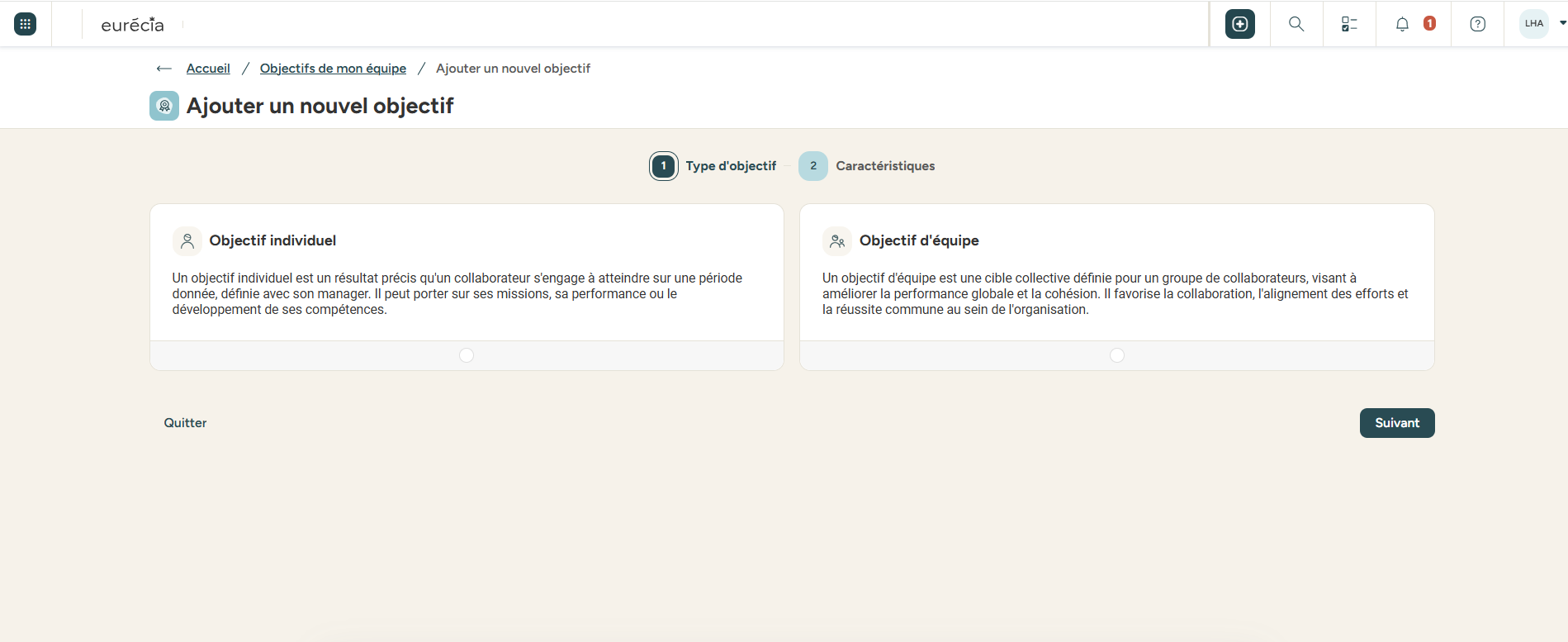The width and height of the screenshot is (1568, 642).
Task: Select the Objectif d'équipe radio button
Action: (1117, 355)
